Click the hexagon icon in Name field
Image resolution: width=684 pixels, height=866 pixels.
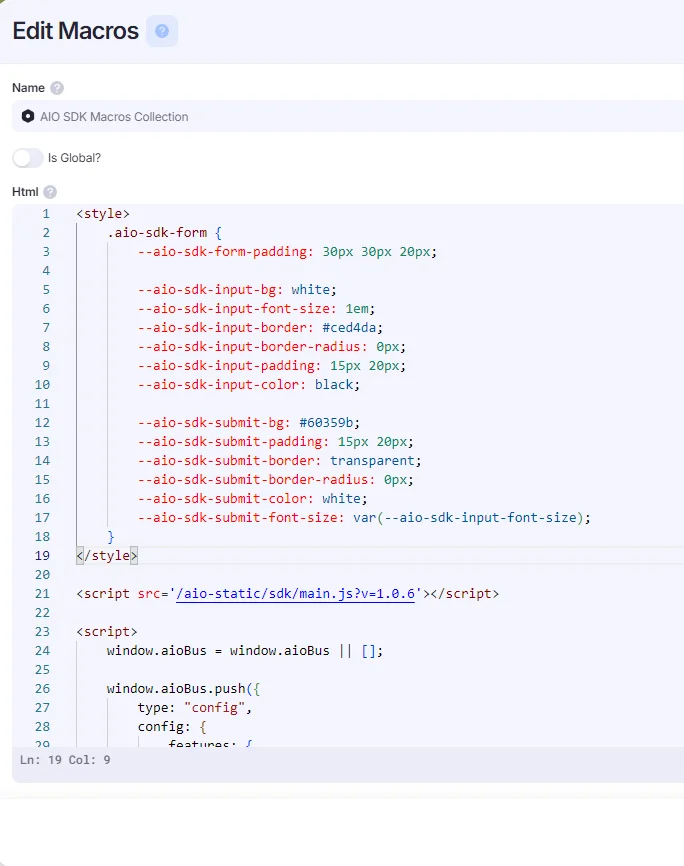[28, 116]
